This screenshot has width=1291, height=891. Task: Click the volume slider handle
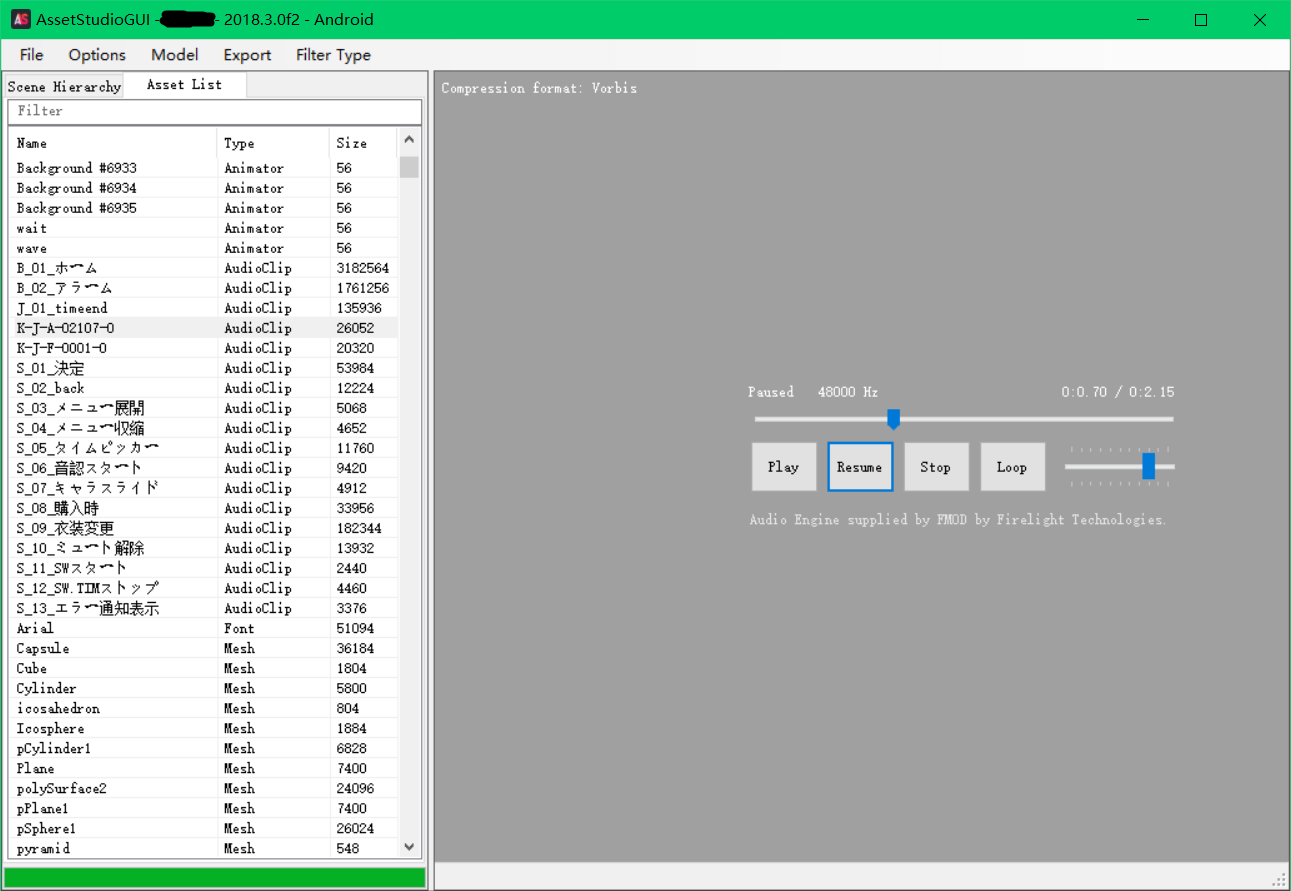click(x=1149, y=466)
